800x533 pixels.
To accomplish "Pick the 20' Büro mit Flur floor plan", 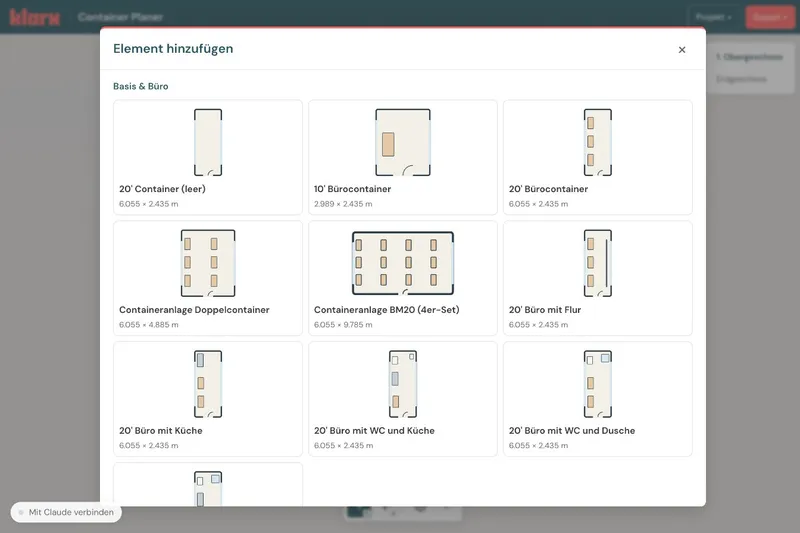I will (x=598, y=263).
